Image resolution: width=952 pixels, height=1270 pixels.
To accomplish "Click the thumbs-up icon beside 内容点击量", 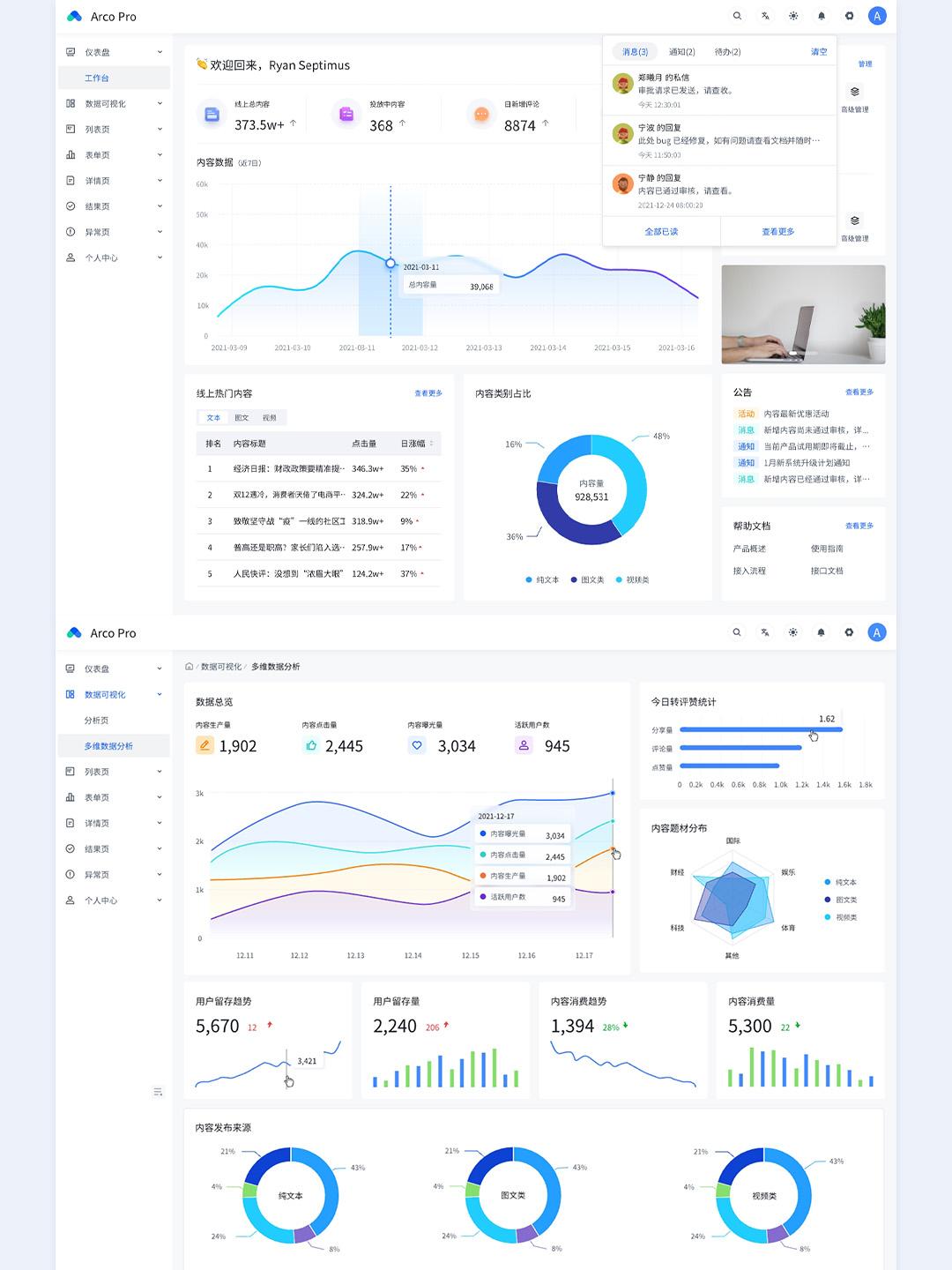I will tap(311, 745).
